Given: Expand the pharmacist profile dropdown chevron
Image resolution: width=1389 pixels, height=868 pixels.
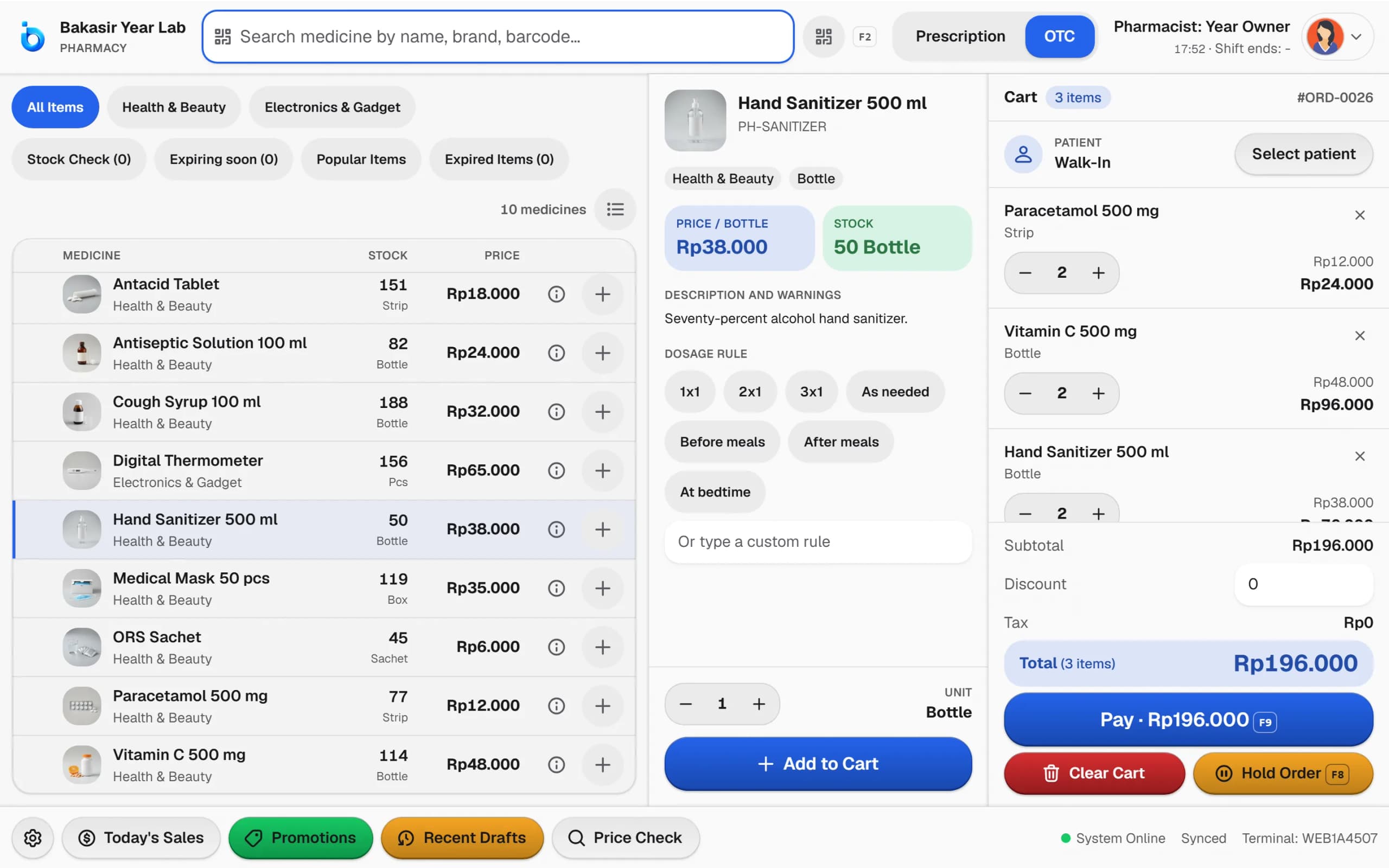Looking at the screenshot, I should click(x=1356, y=37).
